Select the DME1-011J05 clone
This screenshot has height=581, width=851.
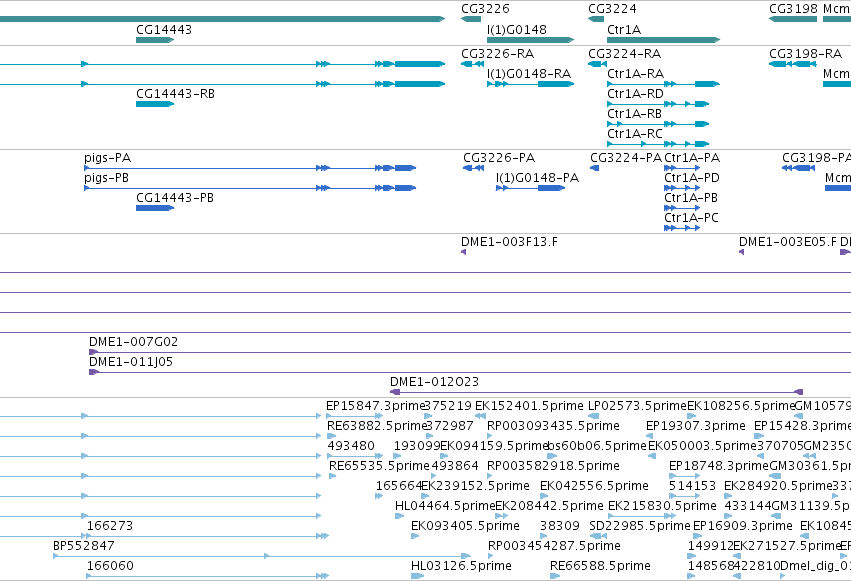tap(470, 372)
